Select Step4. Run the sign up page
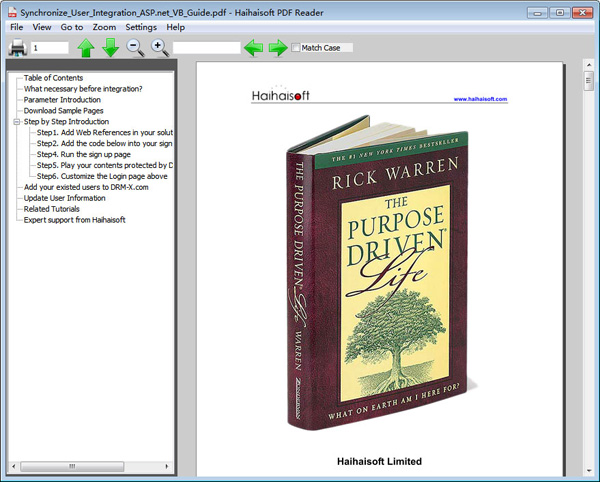This screenshot has height=482, width=600. coord(83,154)
